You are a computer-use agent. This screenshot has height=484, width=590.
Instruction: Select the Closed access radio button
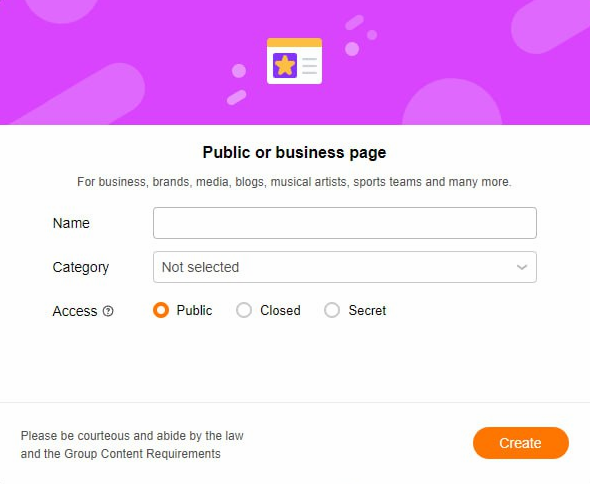[x=244, y=310]
